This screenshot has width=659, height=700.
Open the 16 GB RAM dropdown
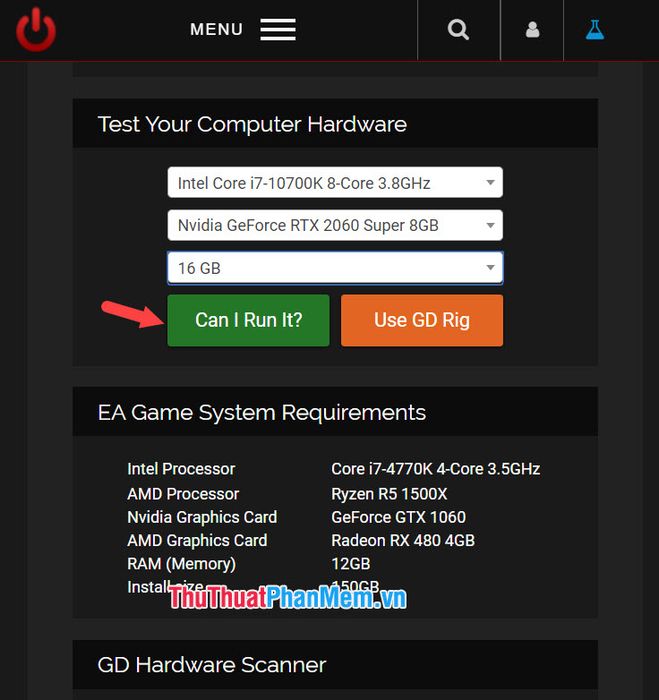(x=335, y=268)
